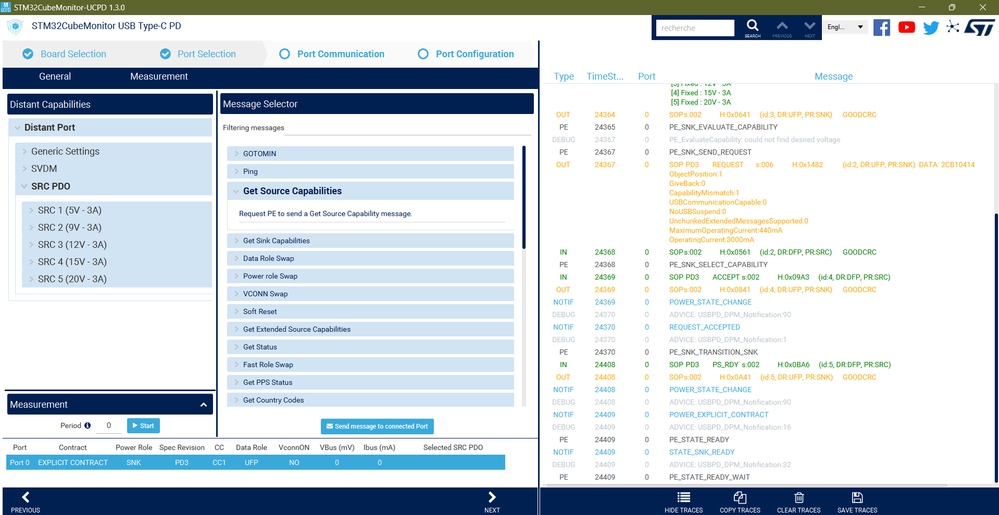Screen dimensions: 999x515
Task: Expand Soft Reset message
Action: pyautogui.click(x=370, y=311)
